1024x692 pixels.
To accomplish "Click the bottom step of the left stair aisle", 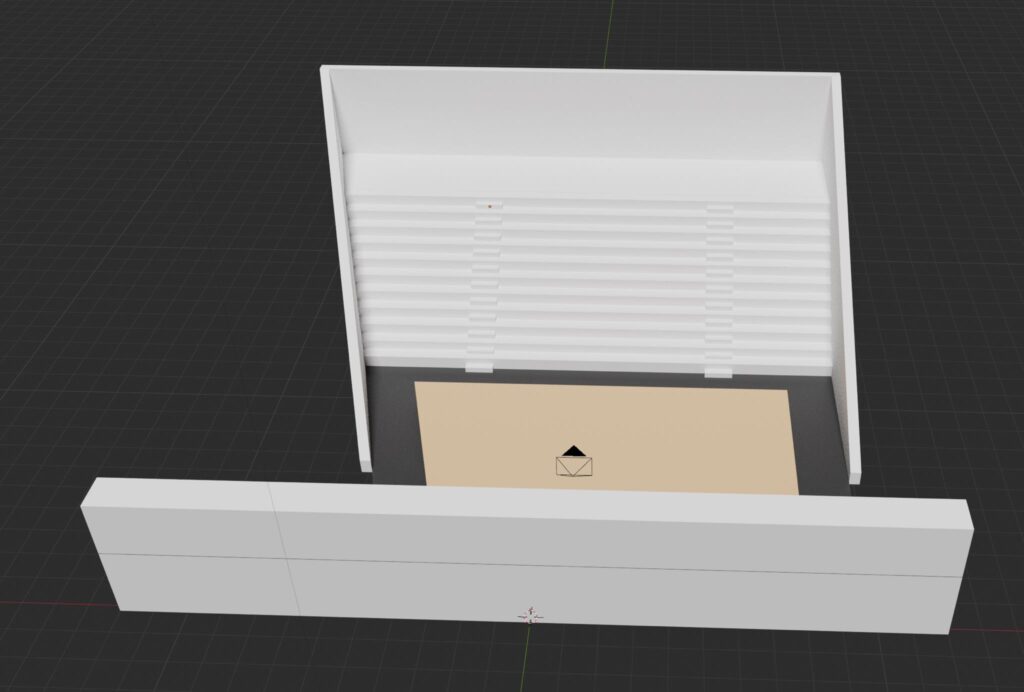I will 479,367.
